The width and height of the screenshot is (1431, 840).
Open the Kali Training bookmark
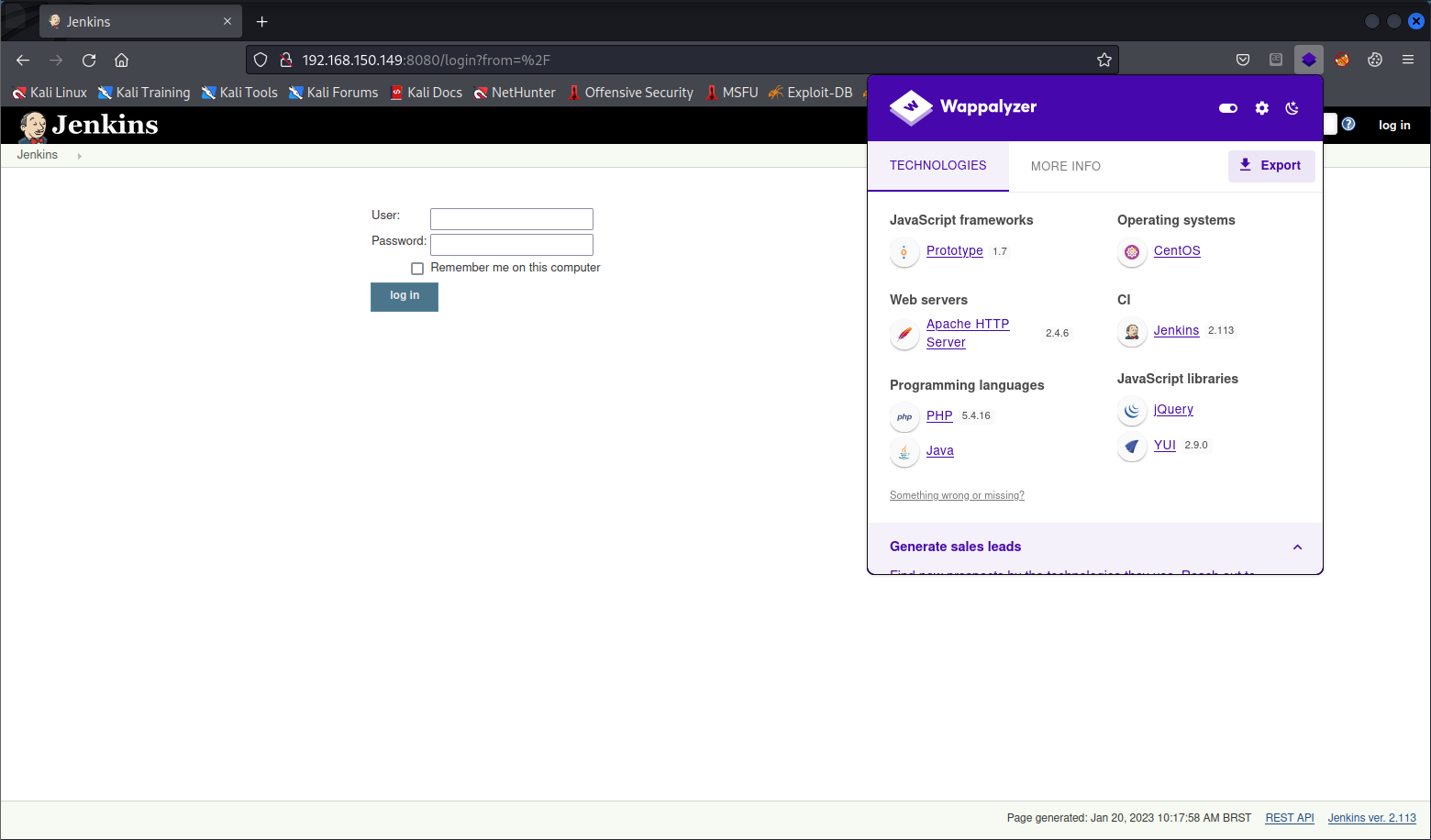(x=144, y=93)
